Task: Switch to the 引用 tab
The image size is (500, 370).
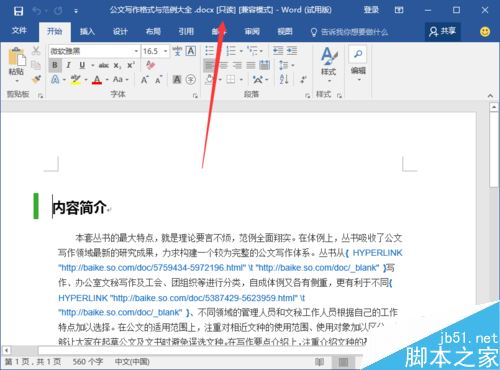Action: [x=186, y=32]
